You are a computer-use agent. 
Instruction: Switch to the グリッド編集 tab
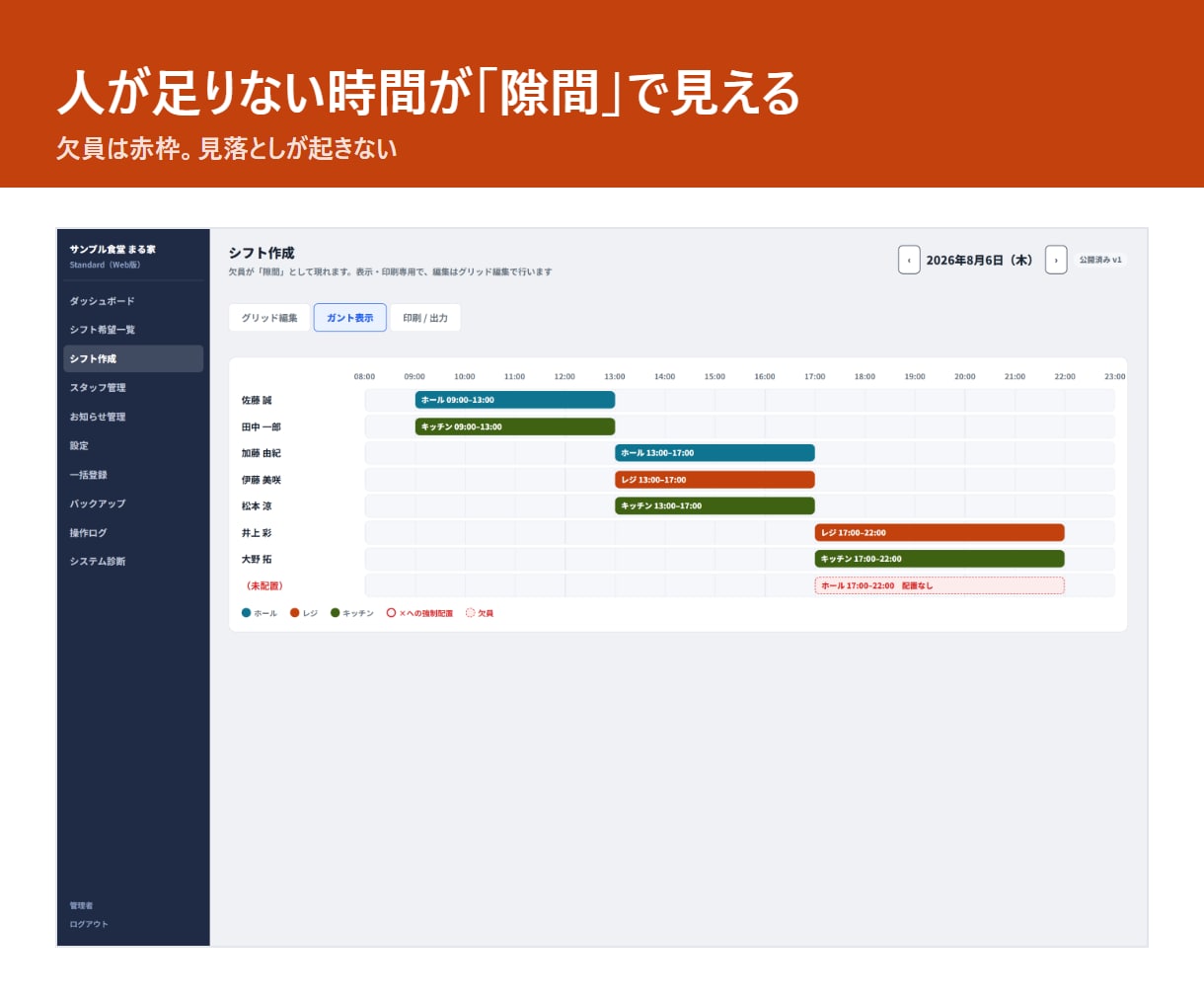269,318
